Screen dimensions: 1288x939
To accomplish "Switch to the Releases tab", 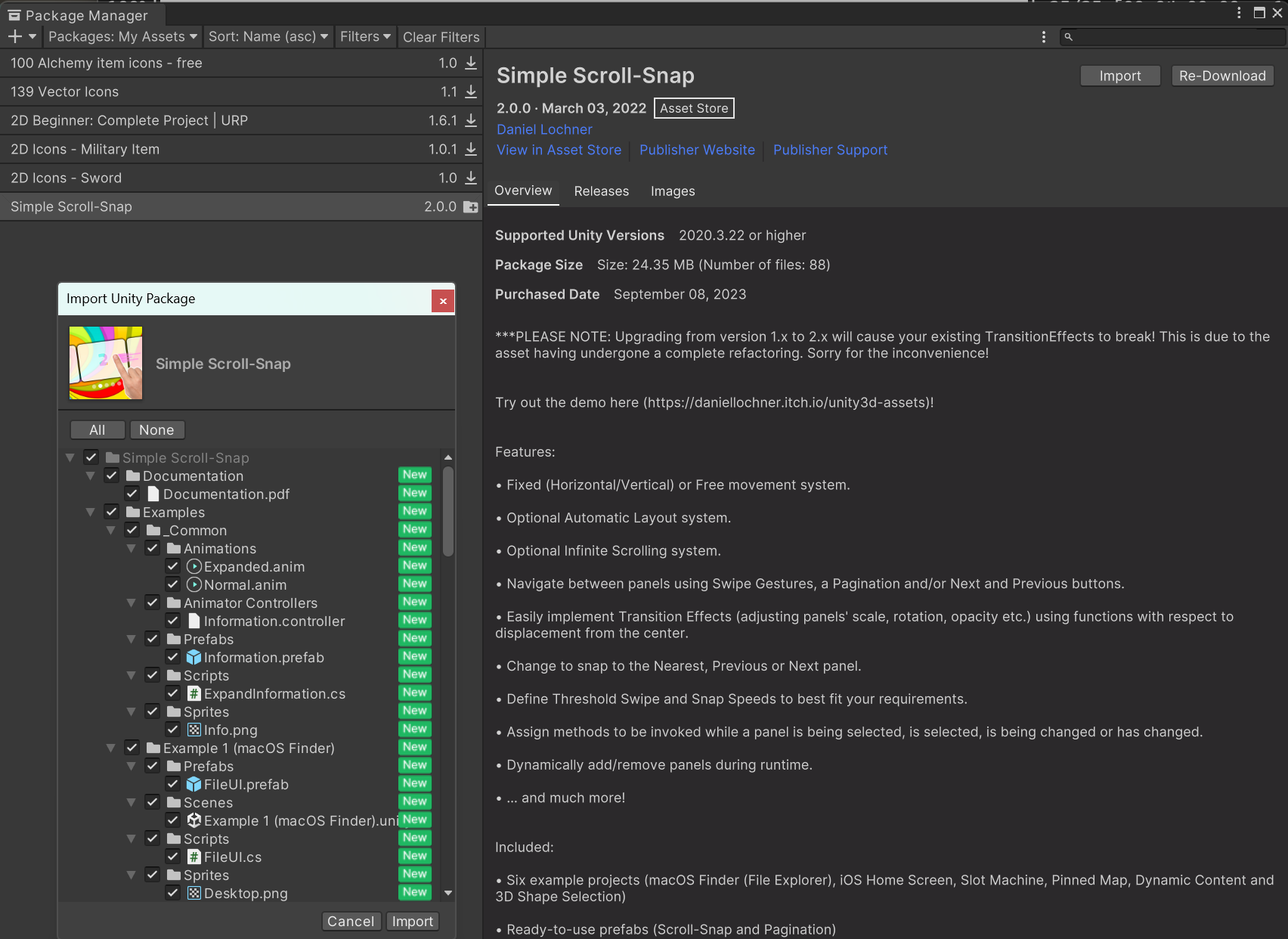I will click(x=601, y=191).
